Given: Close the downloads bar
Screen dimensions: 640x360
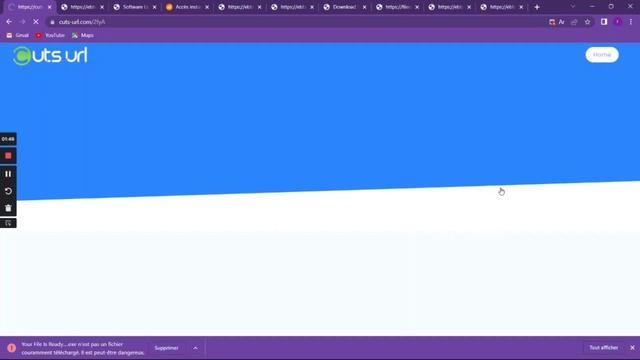Looking at the screenshot, I should (x=632, y=348).
